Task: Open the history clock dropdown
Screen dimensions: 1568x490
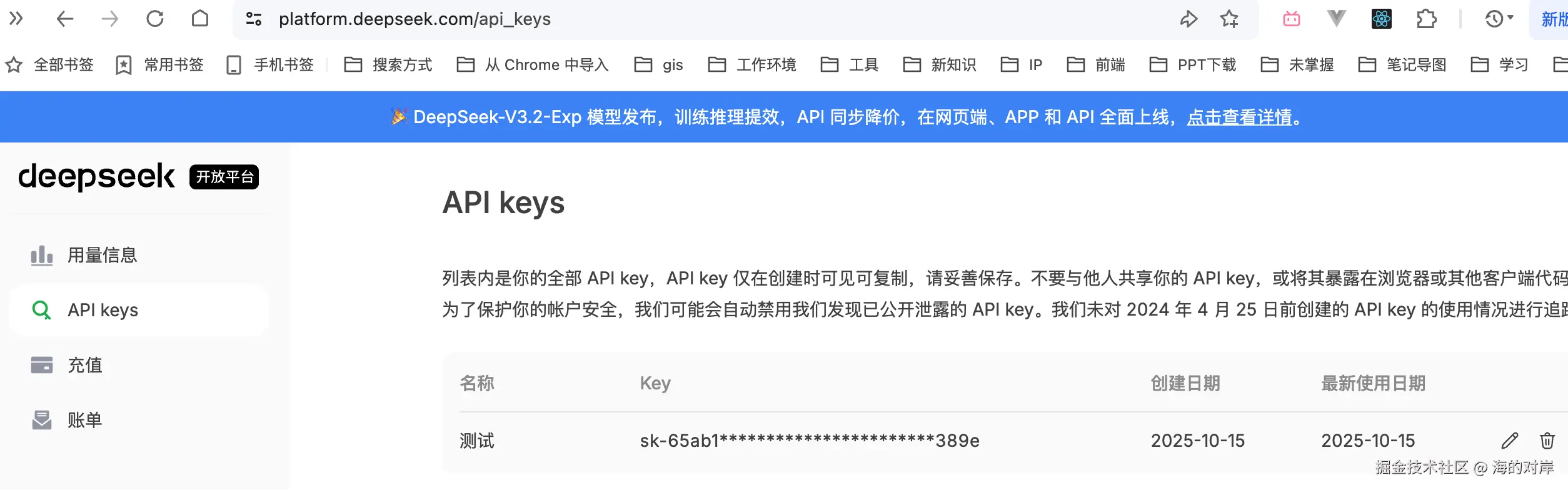Action: coord(1499,19)
